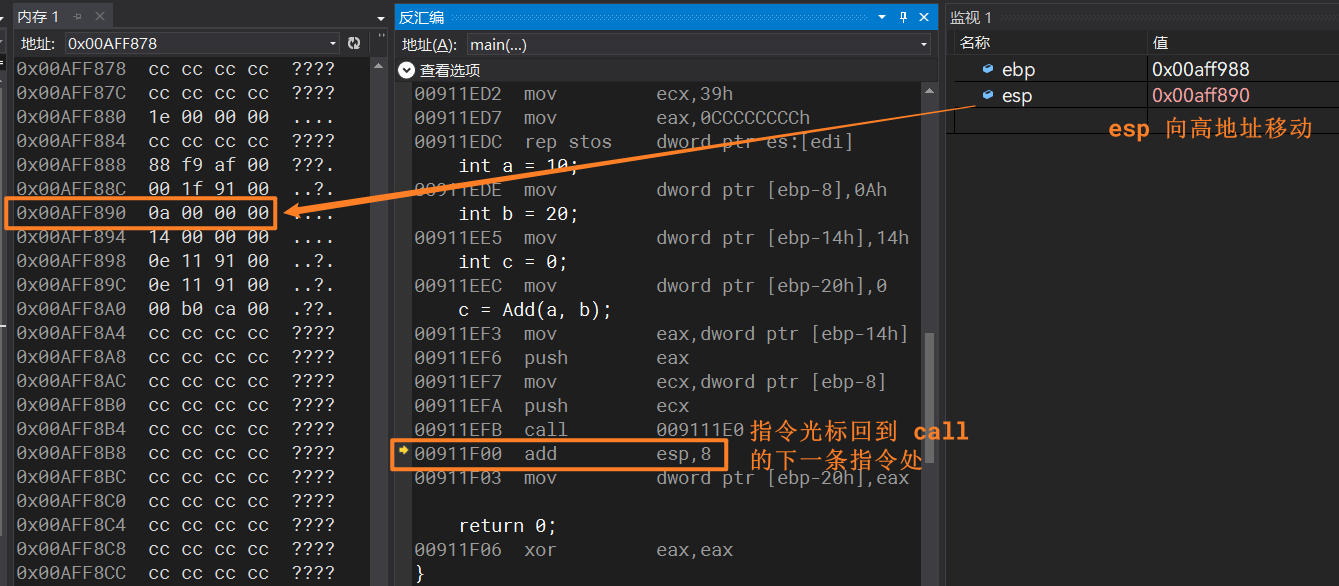
Task: Select the 监视 1 watch tab
Action: click(x=971, y=17)
